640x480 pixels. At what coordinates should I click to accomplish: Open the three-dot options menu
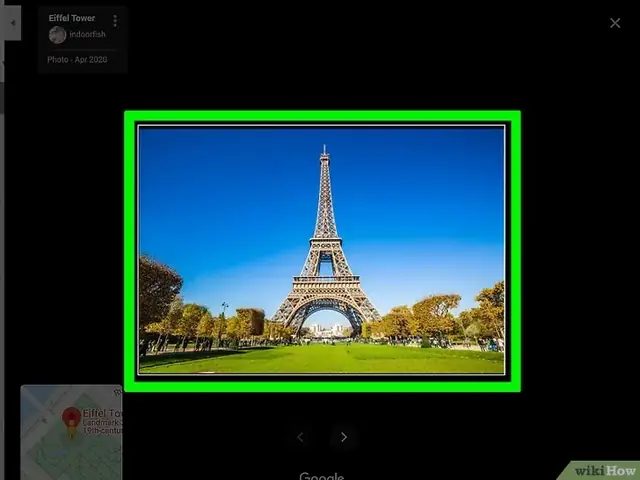click(115, 20)
